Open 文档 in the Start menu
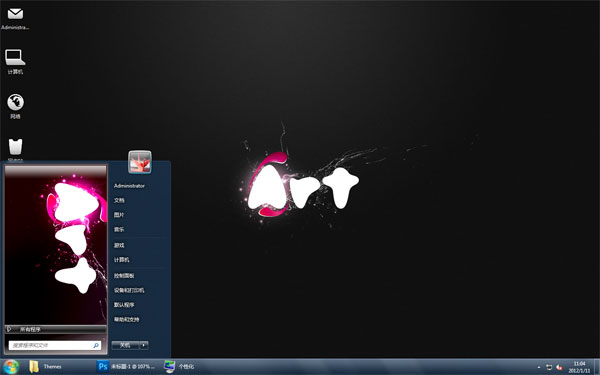The image size is (600, 375). (x=119, y=200)
